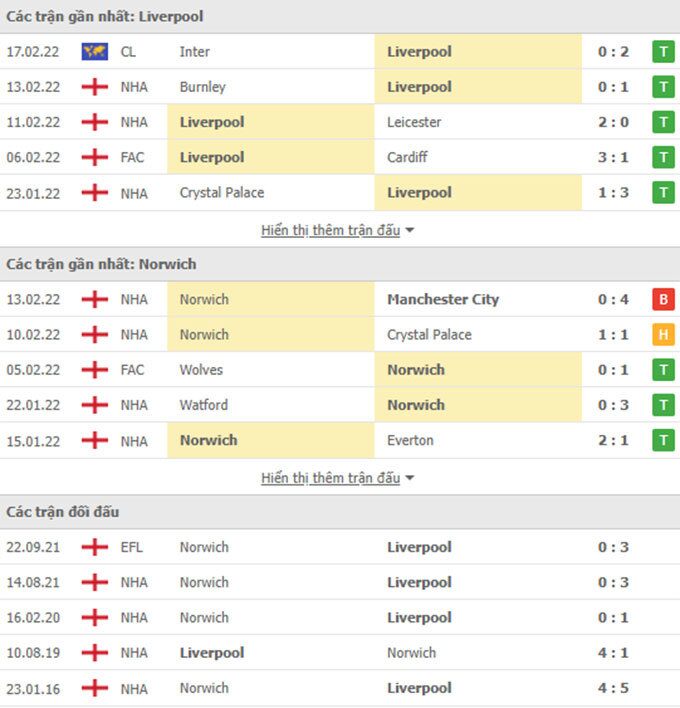Click England flag in 23.01.16 row
The width and height of the screenshot is (680, 708).
tap(95, 688)
